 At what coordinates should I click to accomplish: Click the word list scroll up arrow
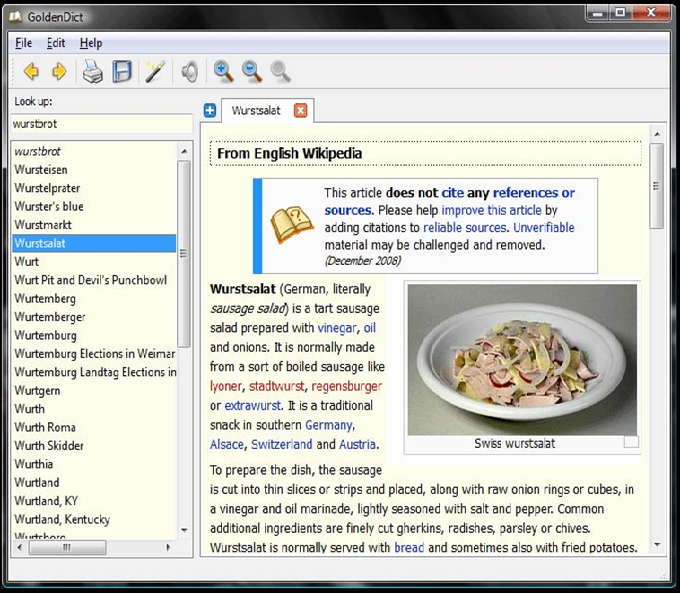coord(184,151)
